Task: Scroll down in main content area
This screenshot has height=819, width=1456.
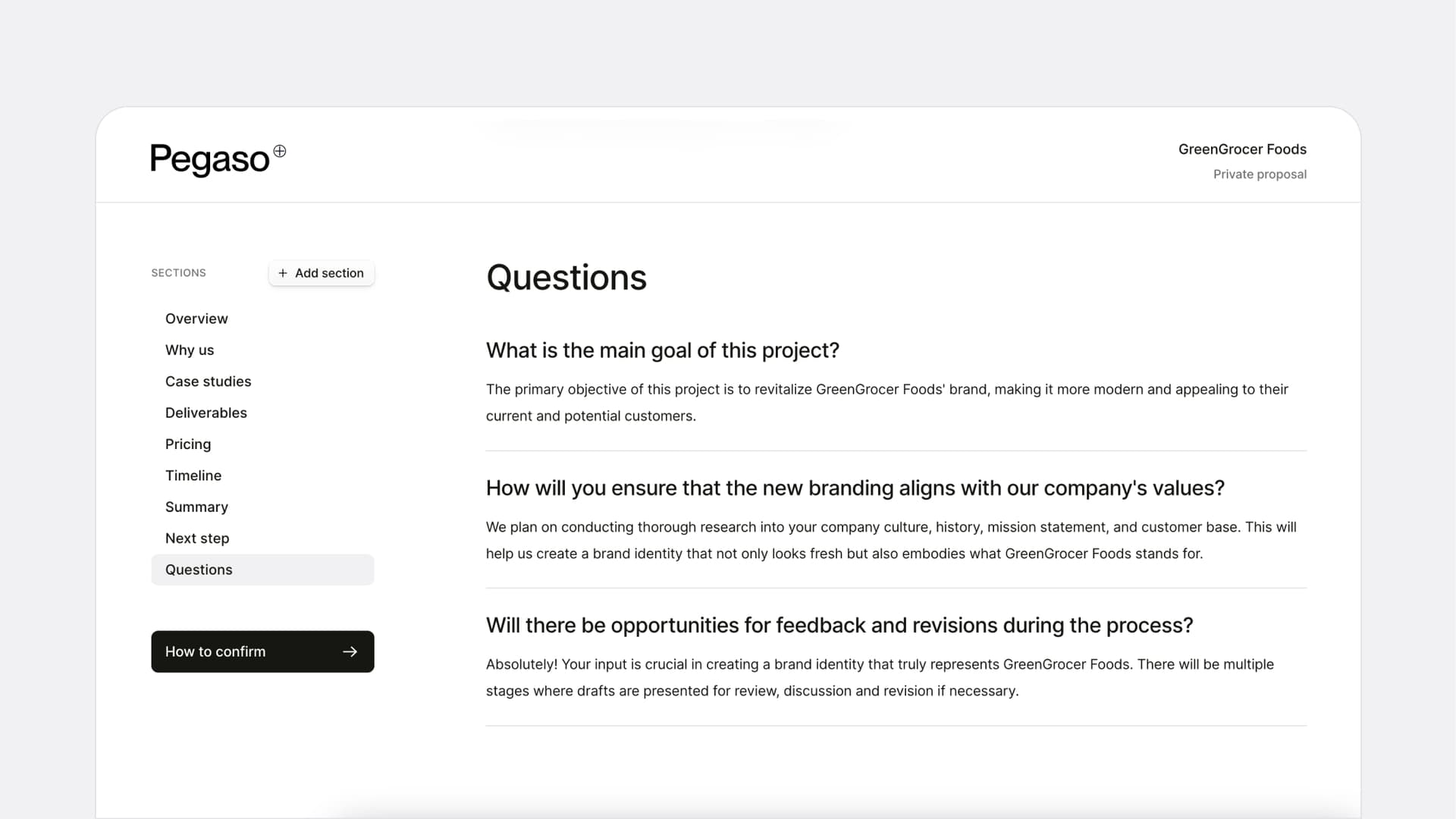Action: 896,500
